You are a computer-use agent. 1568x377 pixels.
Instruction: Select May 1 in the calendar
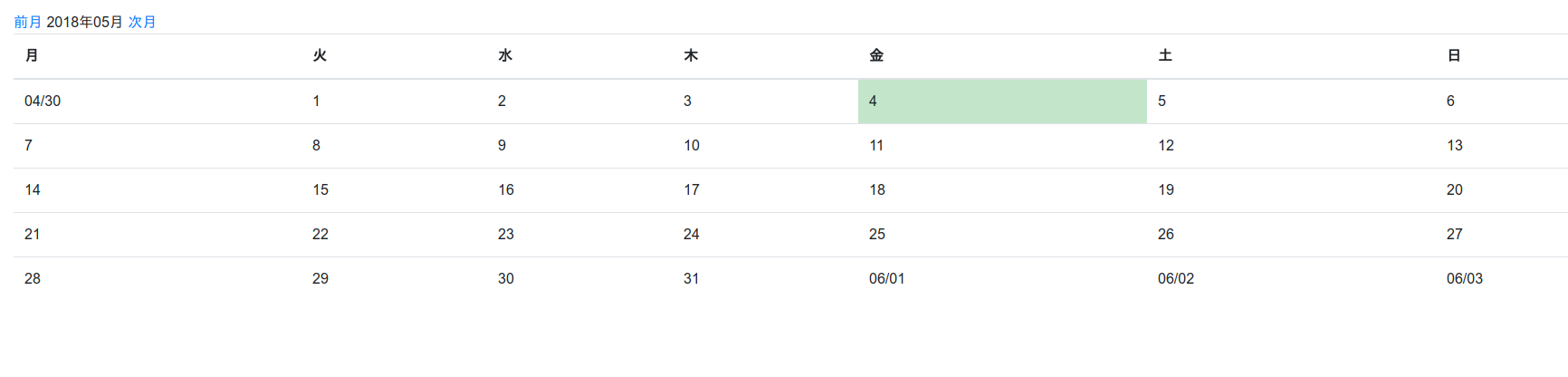click(x=316, y=101)
